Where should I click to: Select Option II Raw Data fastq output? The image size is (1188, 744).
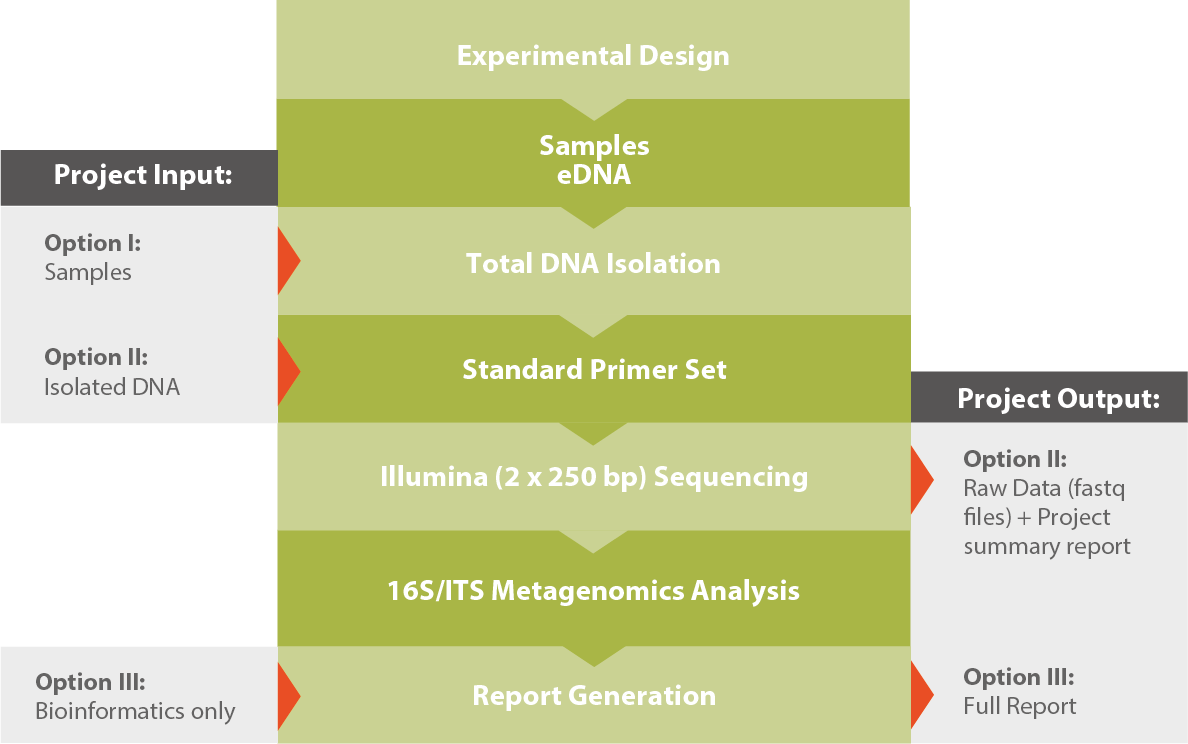pyautogui.click(x=1046, y=502)
